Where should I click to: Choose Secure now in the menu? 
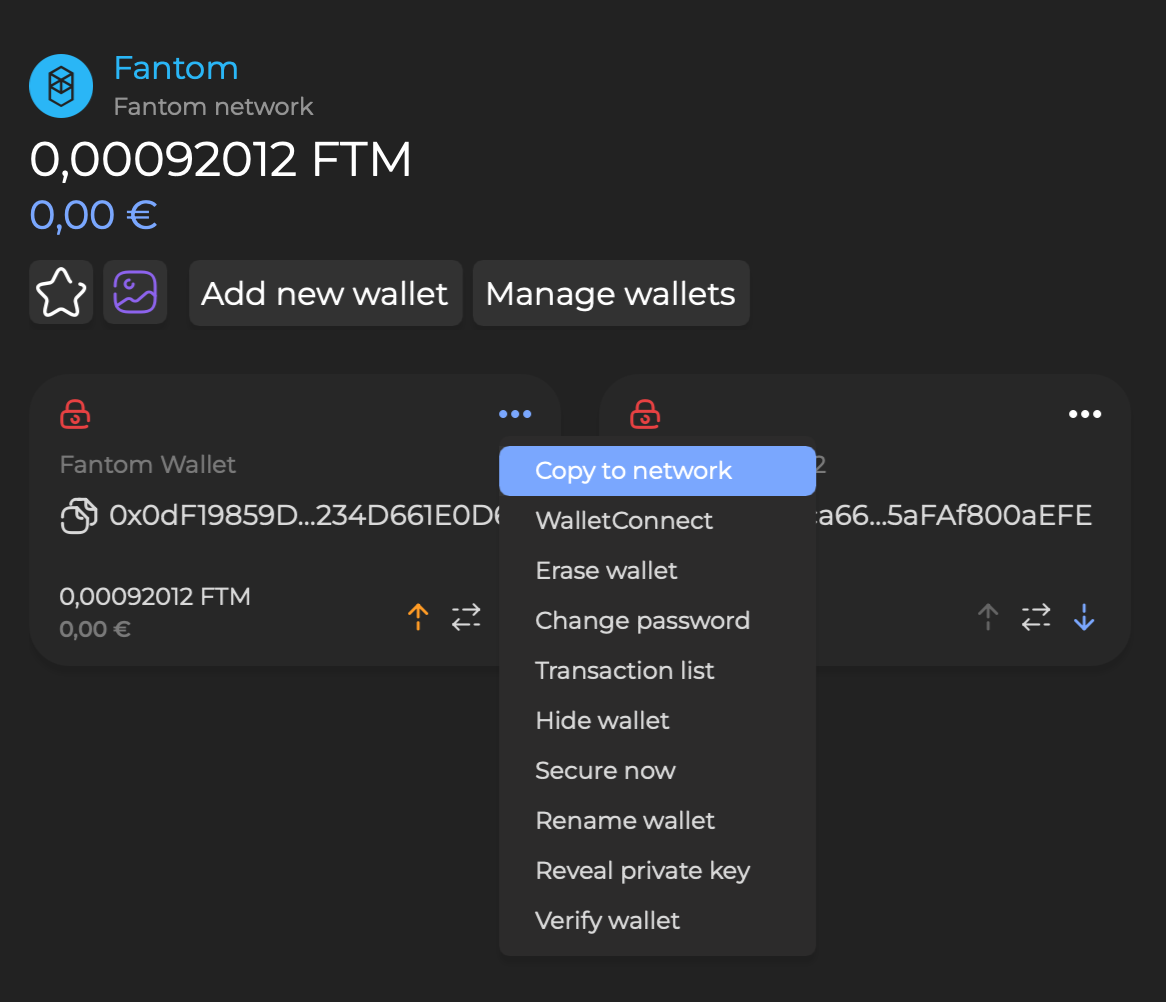click(x=657, y=771)
